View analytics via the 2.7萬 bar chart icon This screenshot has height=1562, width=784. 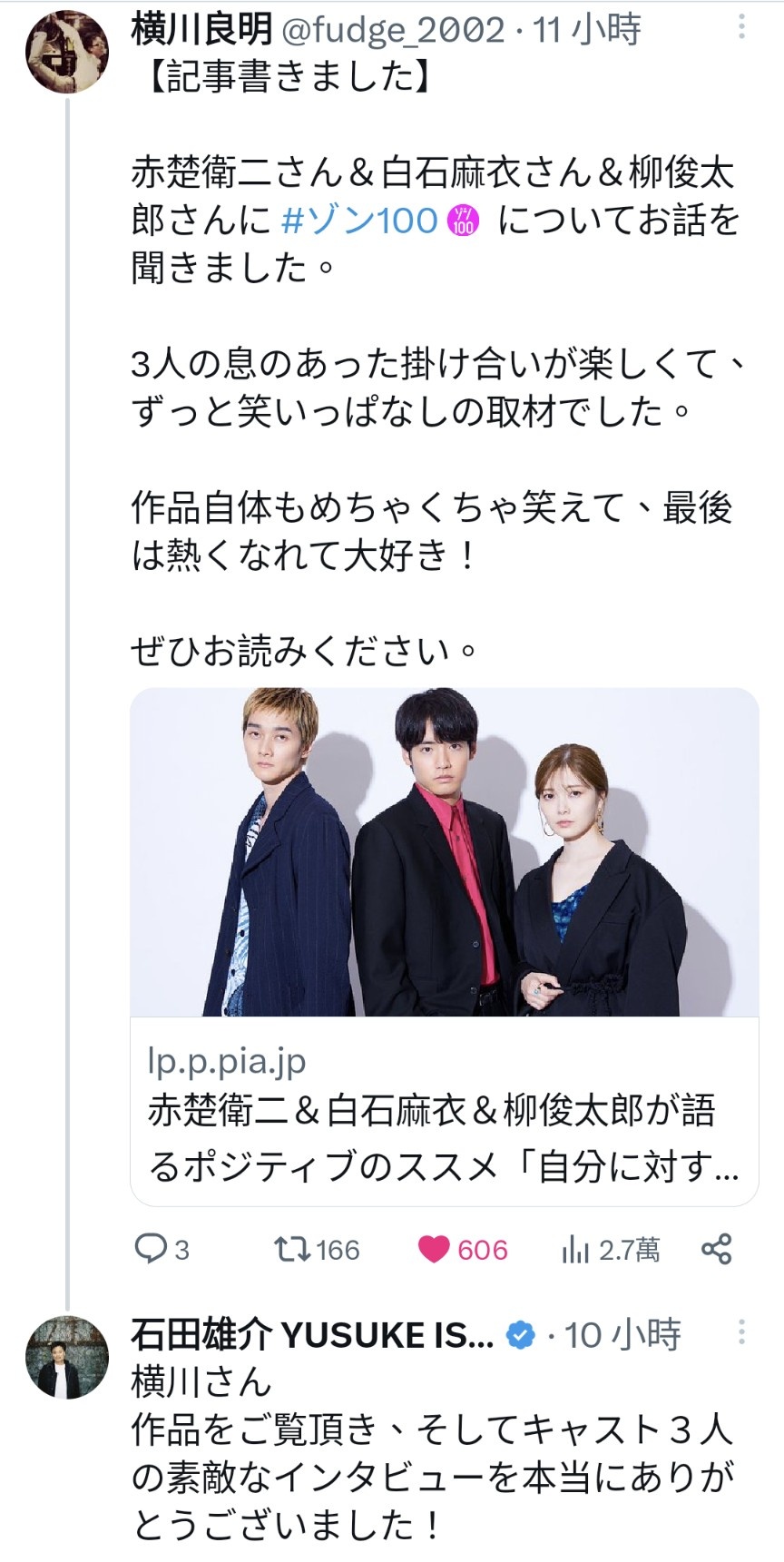pos(575,1250)
